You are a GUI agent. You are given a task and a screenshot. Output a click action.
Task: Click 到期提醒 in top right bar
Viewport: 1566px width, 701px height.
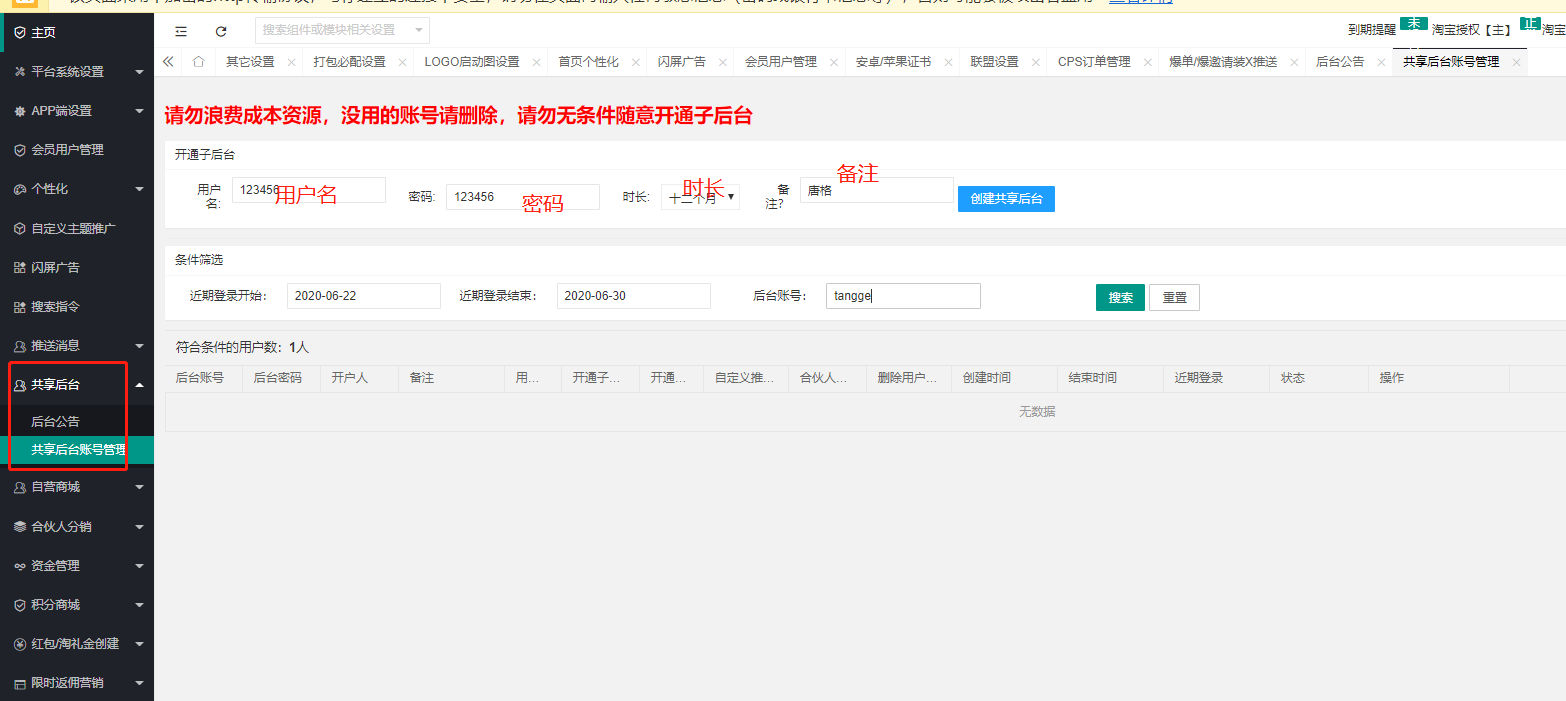[x=1372, y=30]
